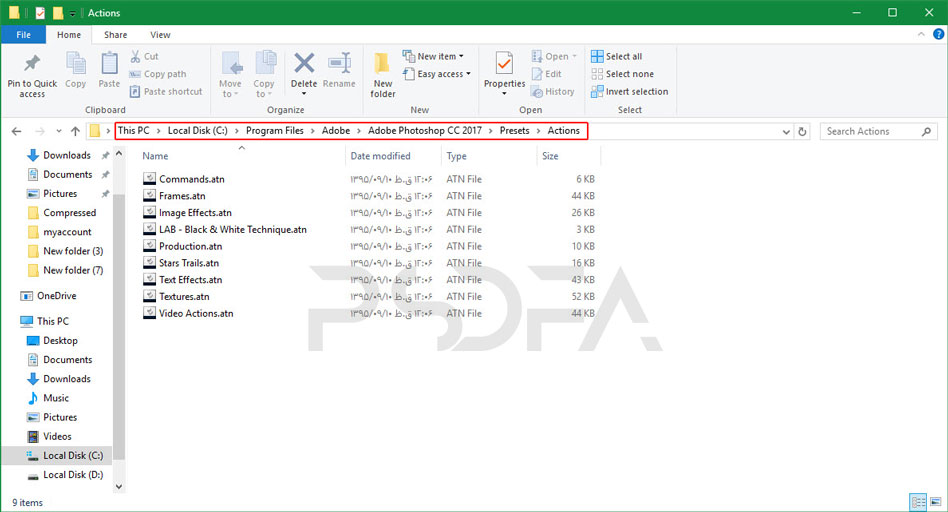The height and width of the screenshot is (512, 948).
Task: Click Invert selection
Action: pos(629,91)
